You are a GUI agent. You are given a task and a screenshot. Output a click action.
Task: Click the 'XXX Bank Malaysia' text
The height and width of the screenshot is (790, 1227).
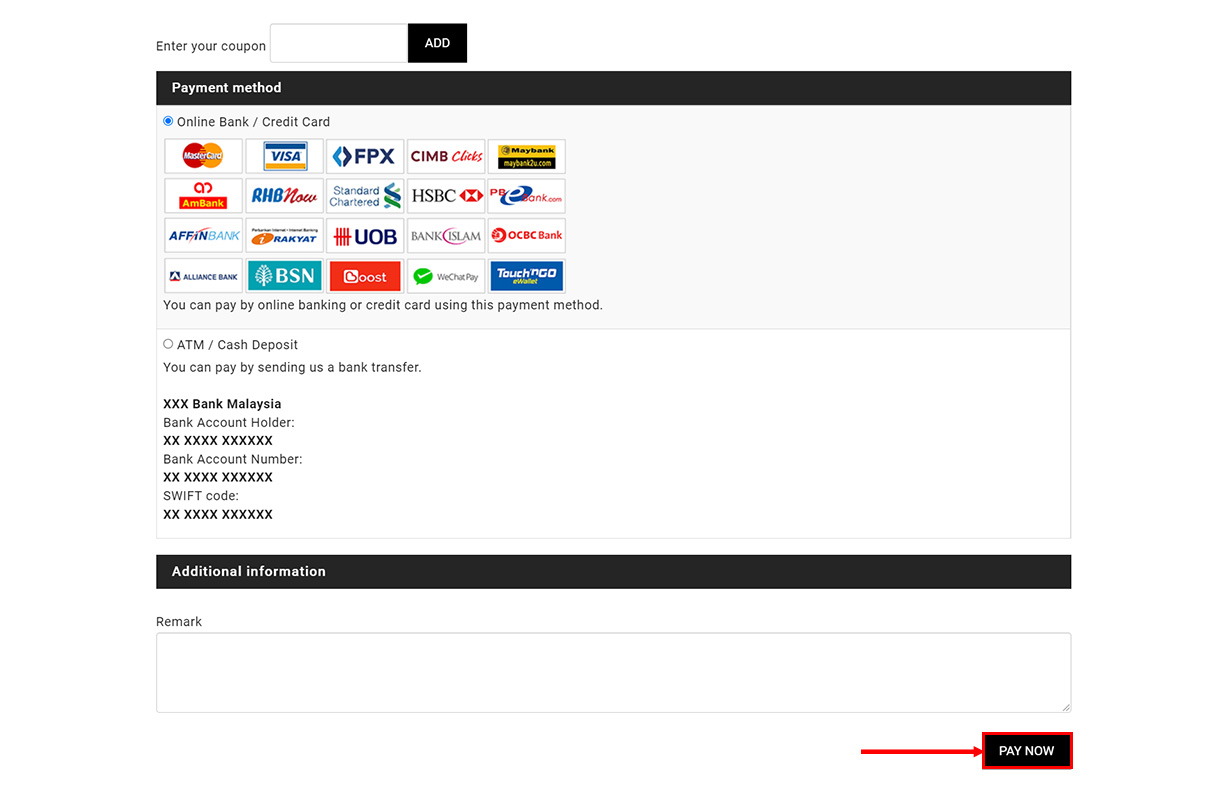point(222,404)
